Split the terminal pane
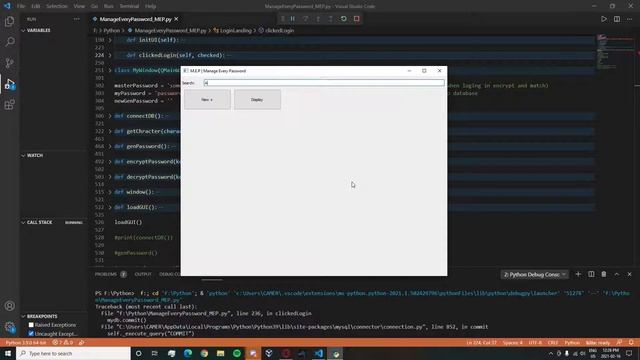 [x=591, y=274]
